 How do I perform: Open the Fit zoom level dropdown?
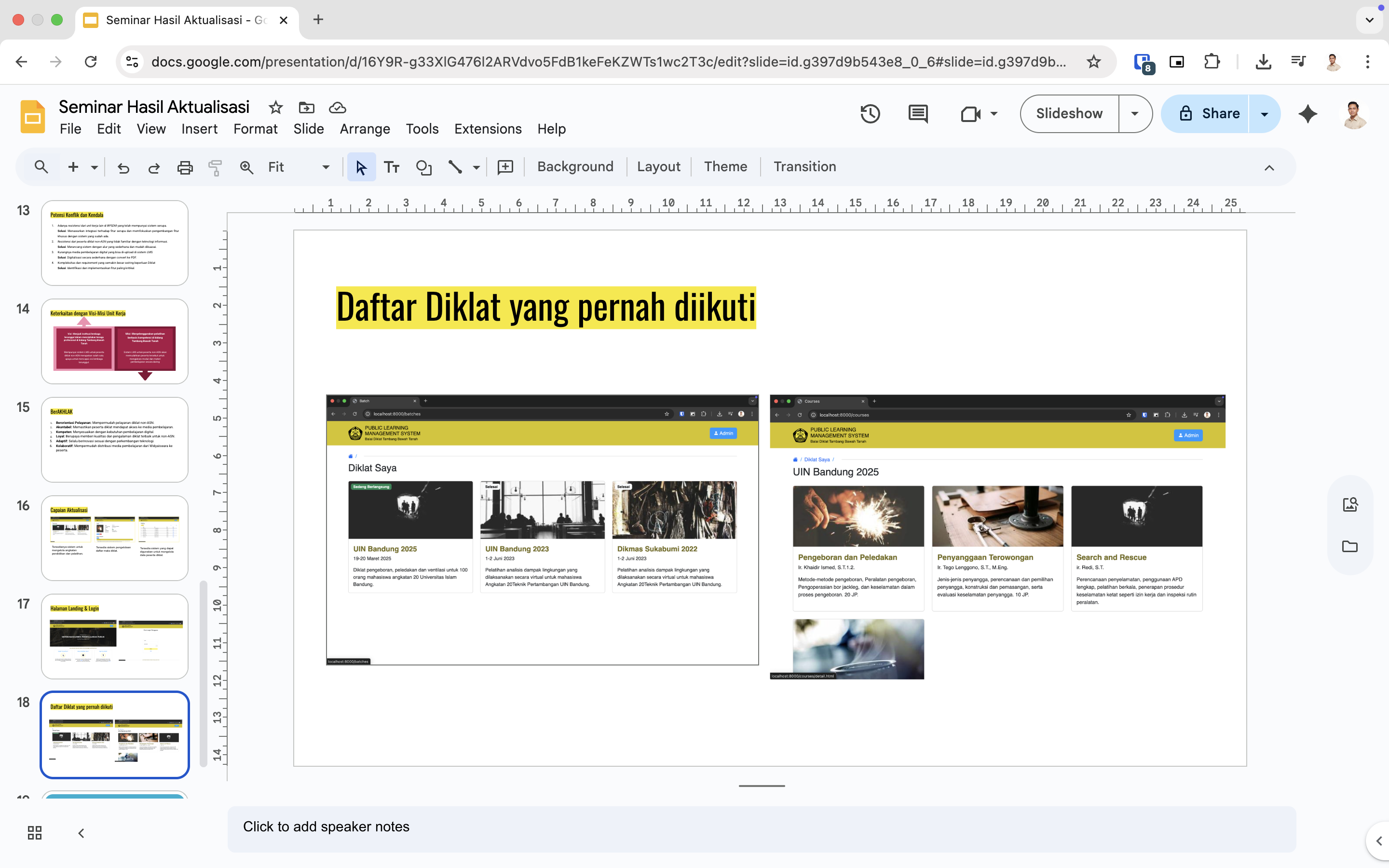(x=299, y=167)
